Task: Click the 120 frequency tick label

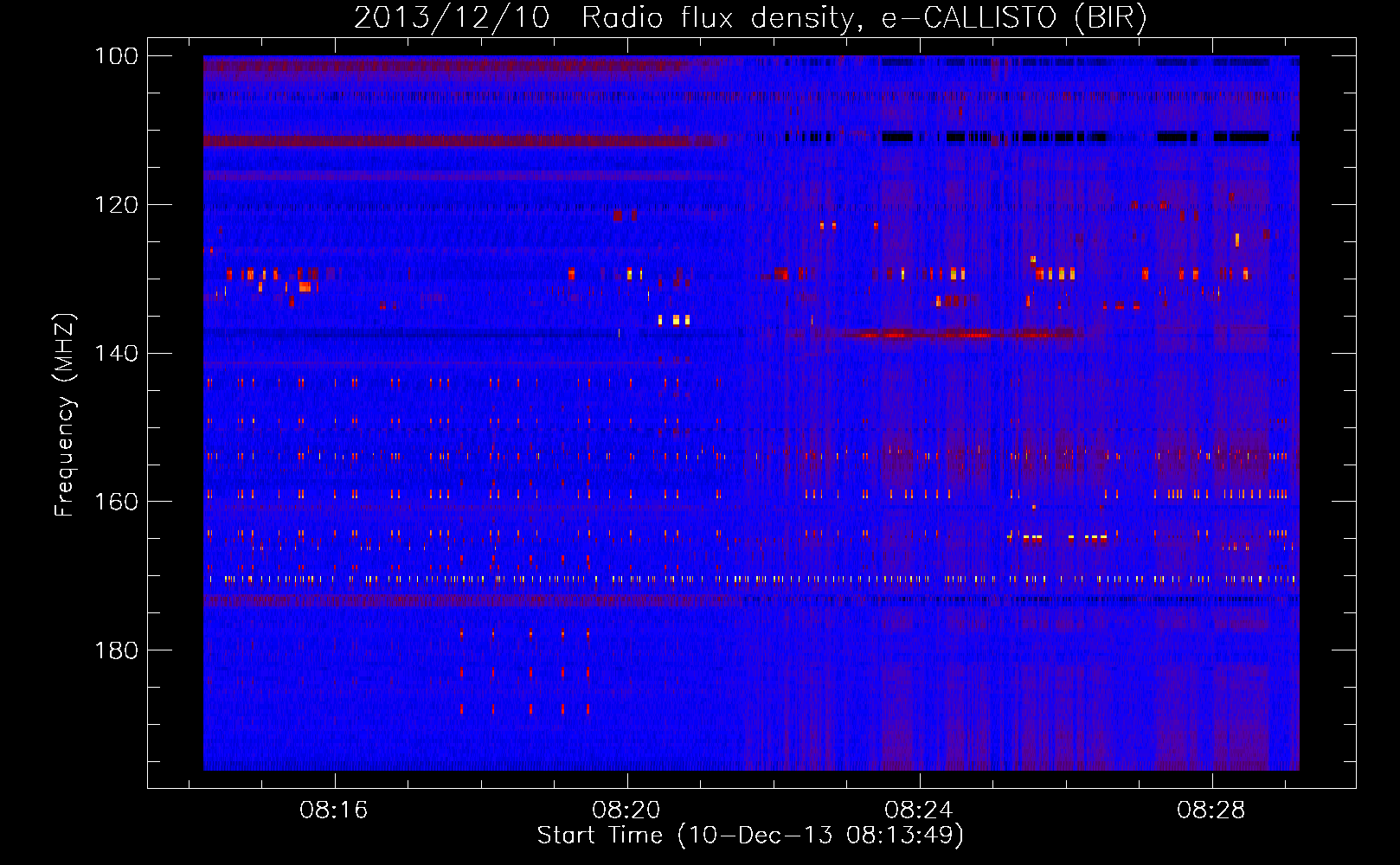Action: click(x=116, y=205)
